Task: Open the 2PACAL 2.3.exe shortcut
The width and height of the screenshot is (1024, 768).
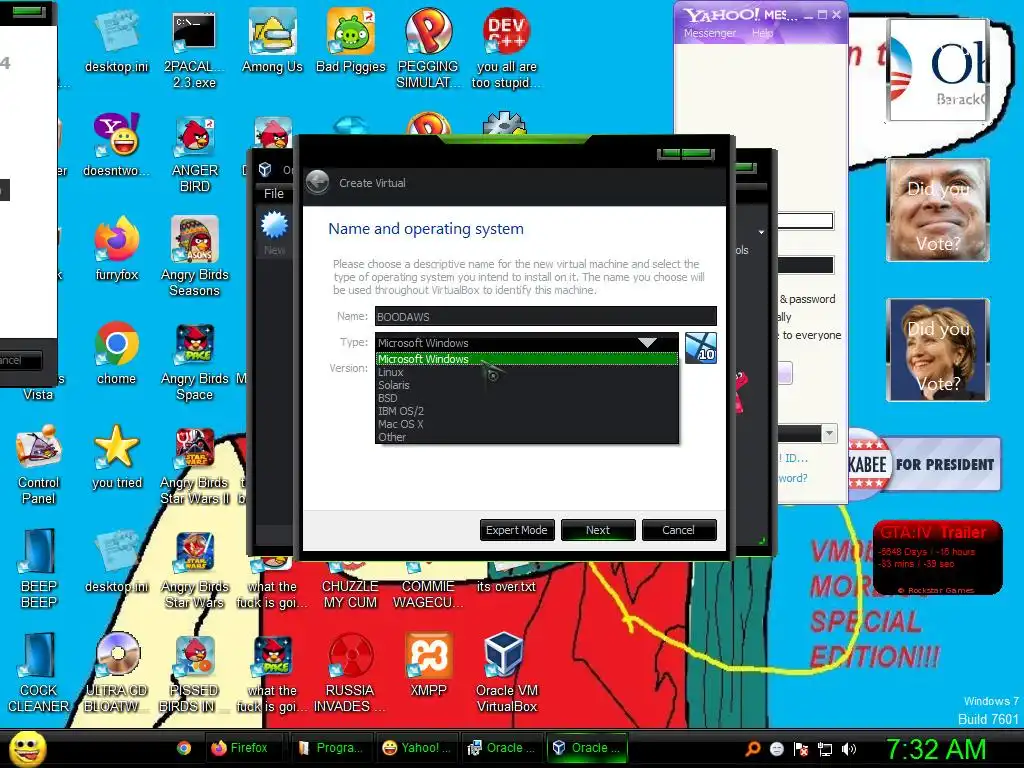Action: (x=194, y=50)
